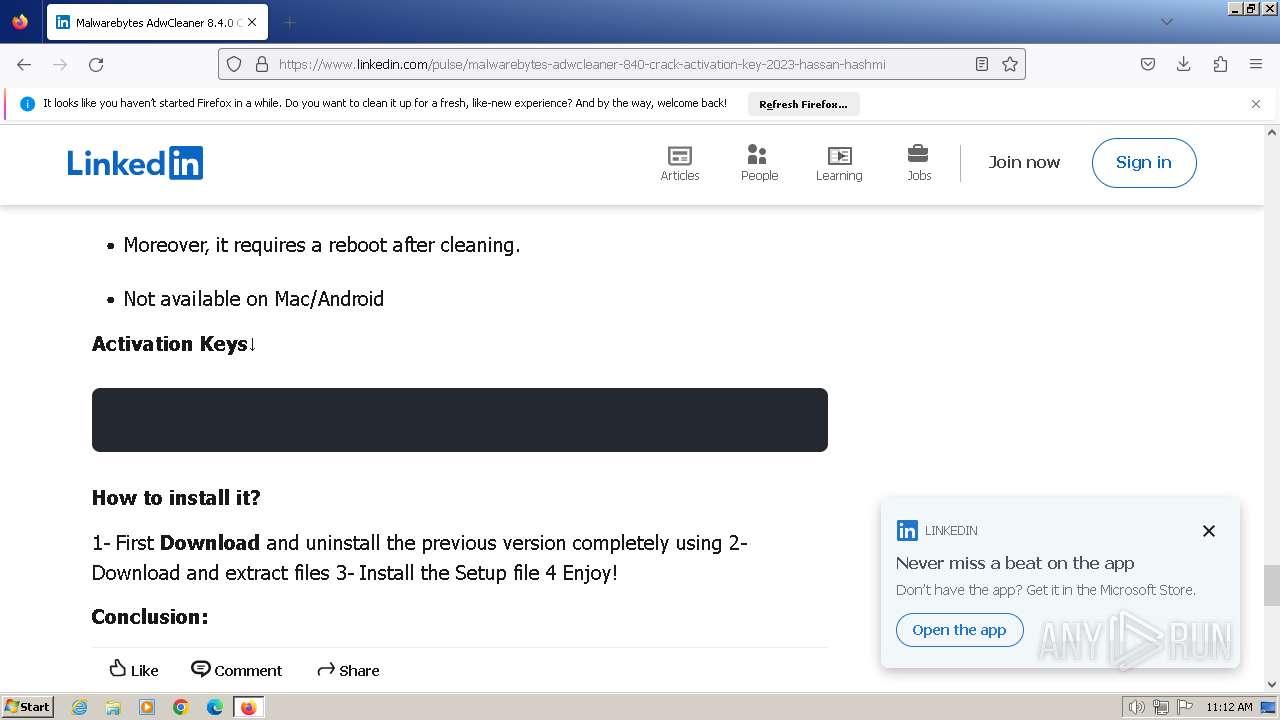Launch Chrome from taskbar
The height and width of the screenshot is (720, 1280).
[181, 707]
